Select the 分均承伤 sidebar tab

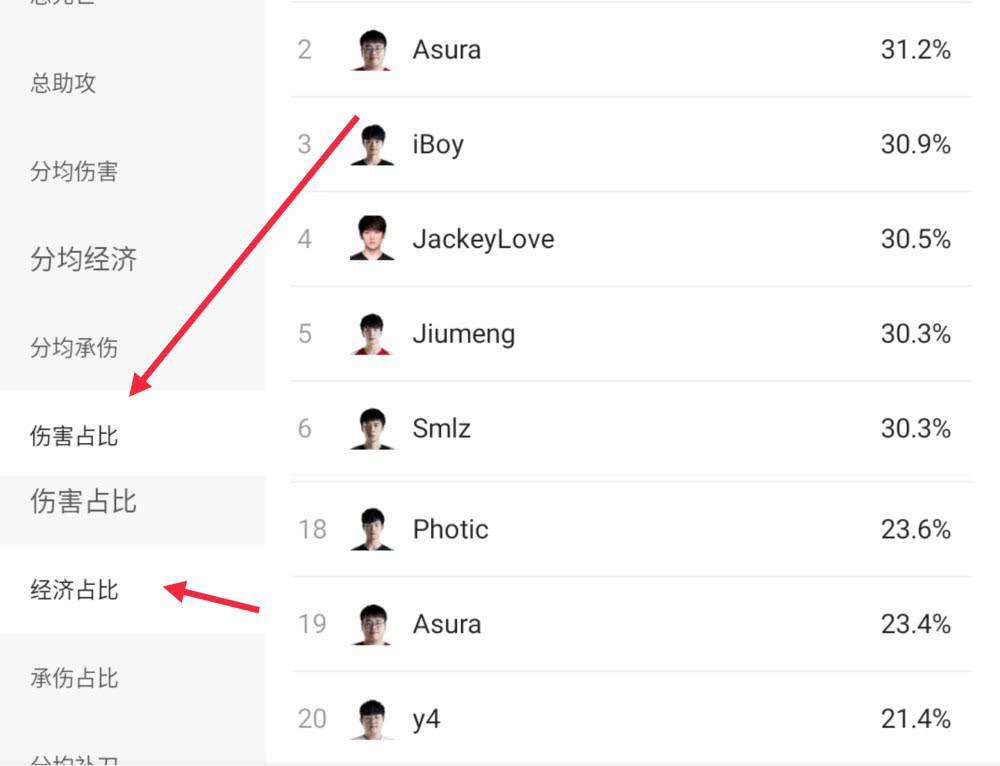74,347
